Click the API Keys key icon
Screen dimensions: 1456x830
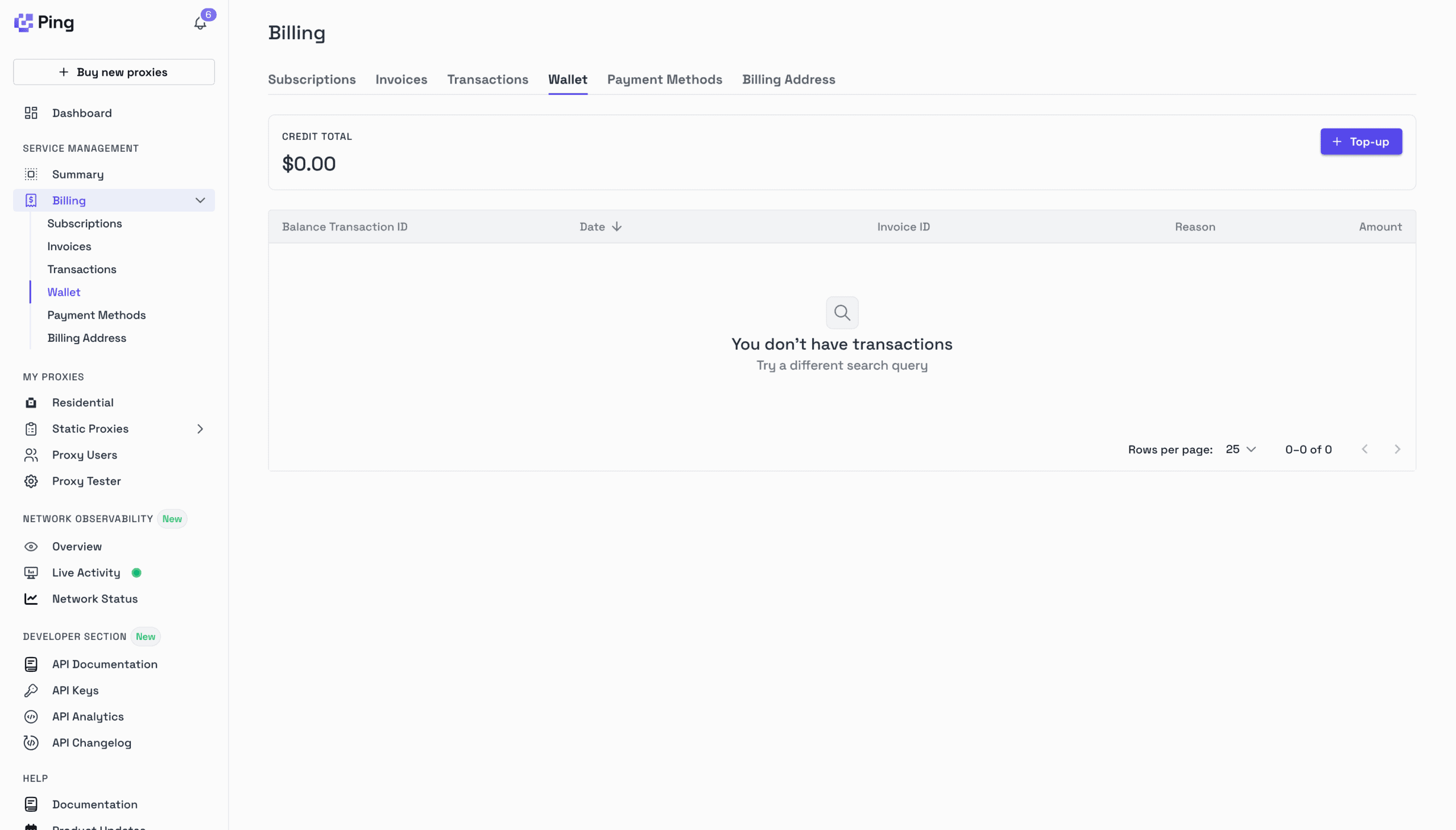point(31,690)
